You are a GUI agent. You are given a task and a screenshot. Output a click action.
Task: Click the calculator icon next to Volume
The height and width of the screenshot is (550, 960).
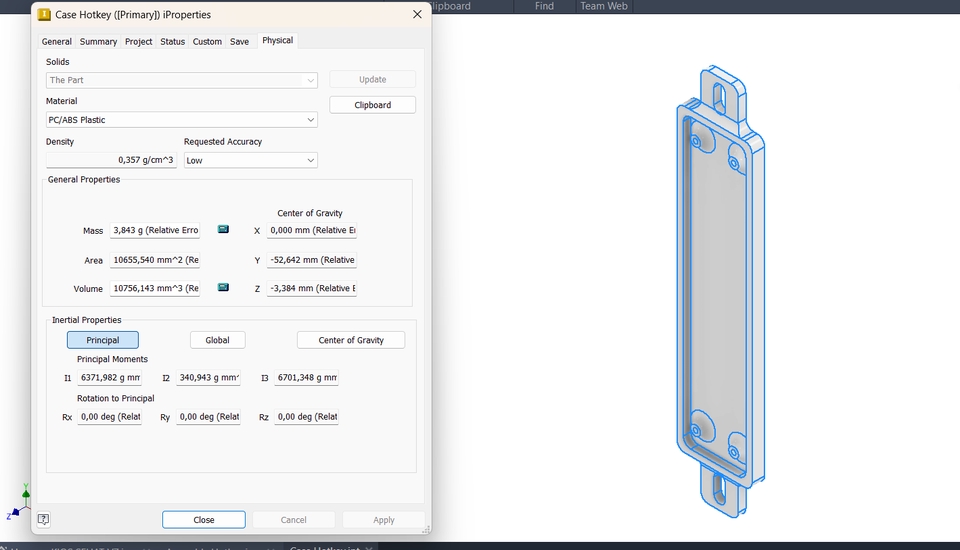[223, 287]
